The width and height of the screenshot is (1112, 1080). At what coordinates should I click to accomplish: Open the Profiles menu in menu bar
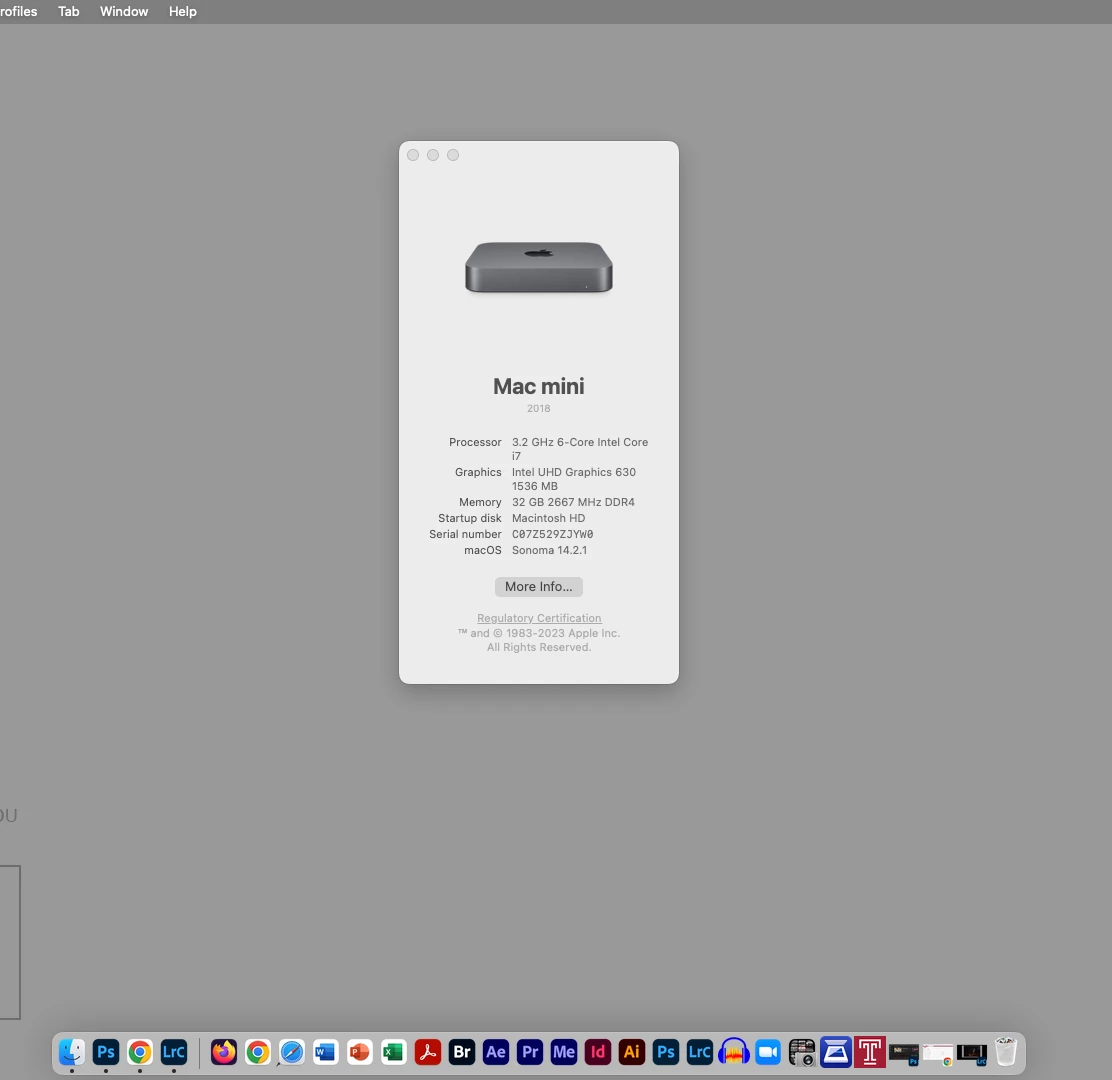point(18,11)
